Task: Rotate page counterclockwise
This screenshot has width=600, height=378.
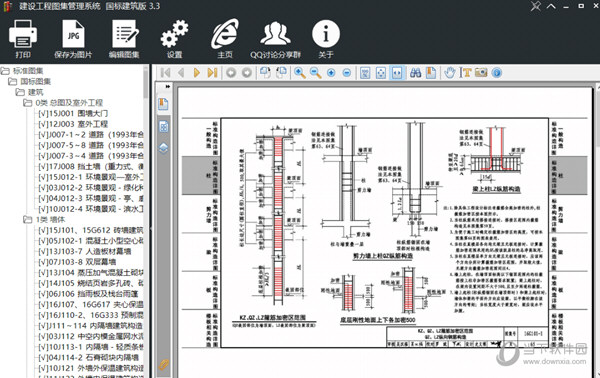Action: tap(265, 73)
